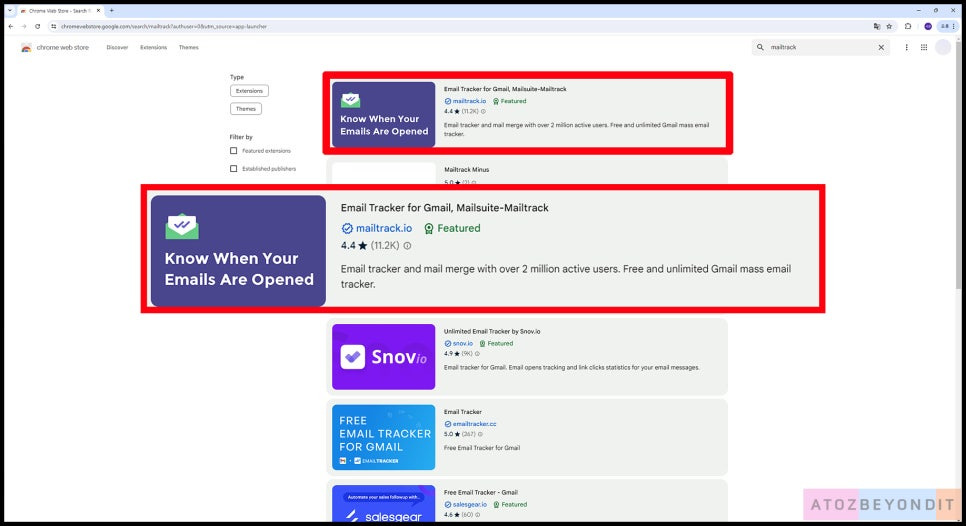Screen dimensions: 966x526
Task: Click the 'Free Email Tracker for Gmail' description
Action: coord(482,448)
